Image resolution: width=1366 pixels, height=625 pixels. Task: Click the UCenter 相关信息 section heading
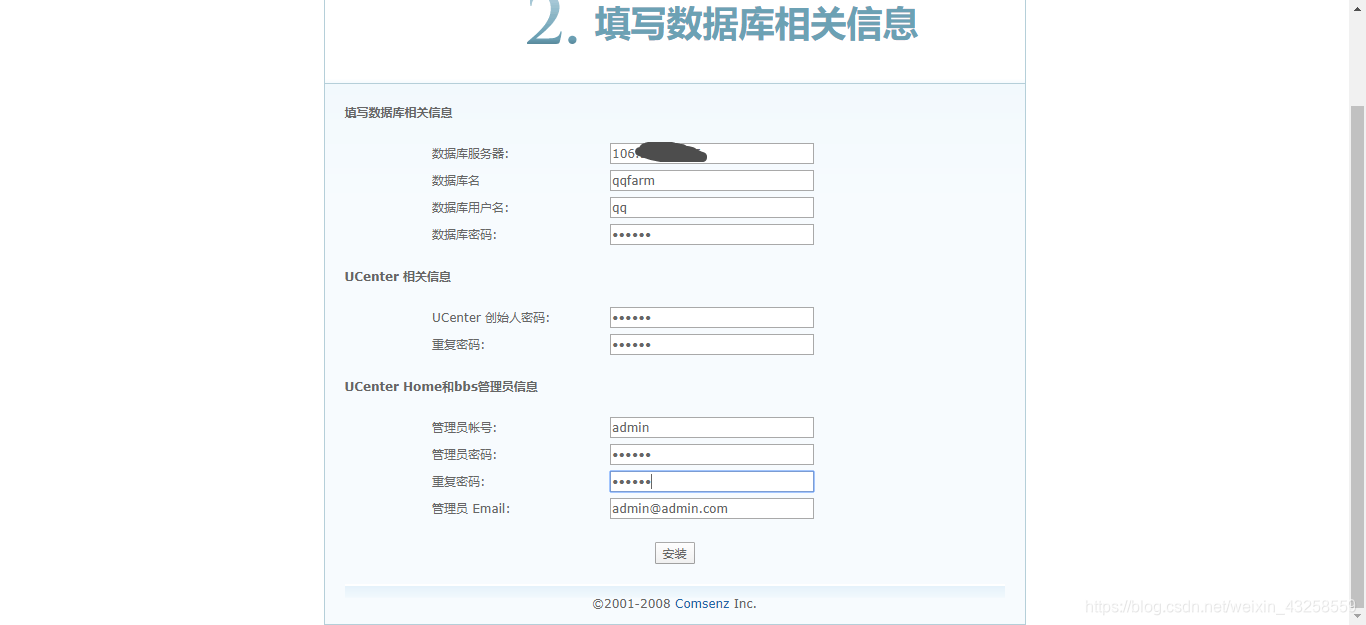(x=398, y=277)
